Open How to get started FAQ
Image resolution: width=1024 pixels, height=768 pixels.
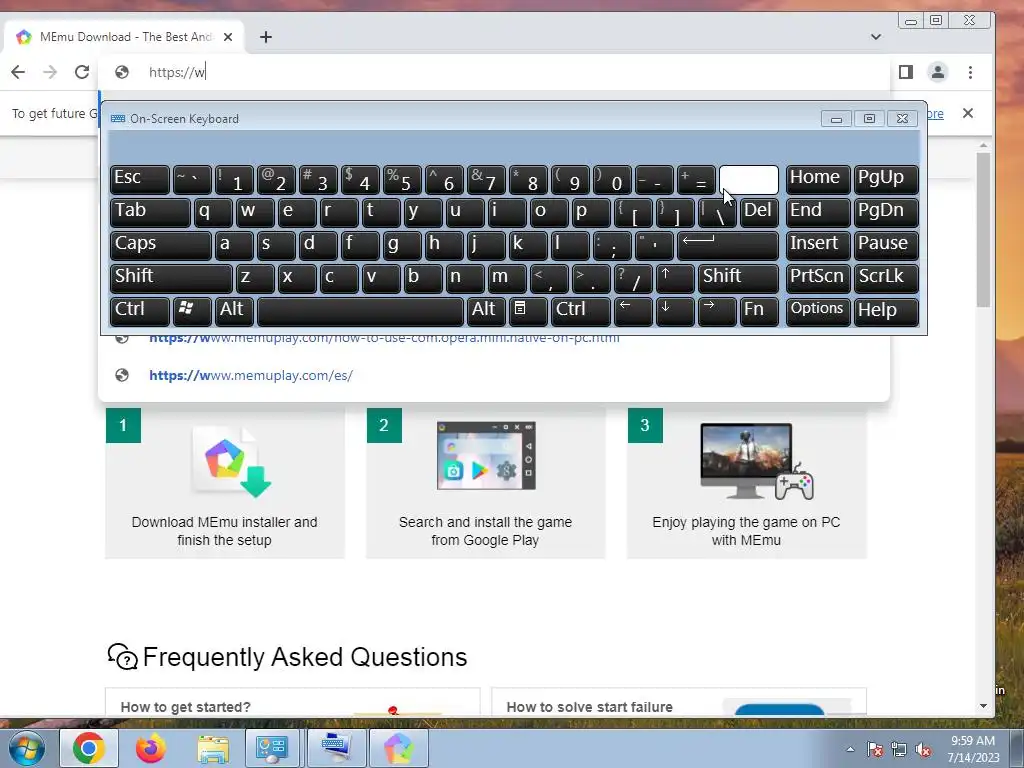[x=293, y=704]
